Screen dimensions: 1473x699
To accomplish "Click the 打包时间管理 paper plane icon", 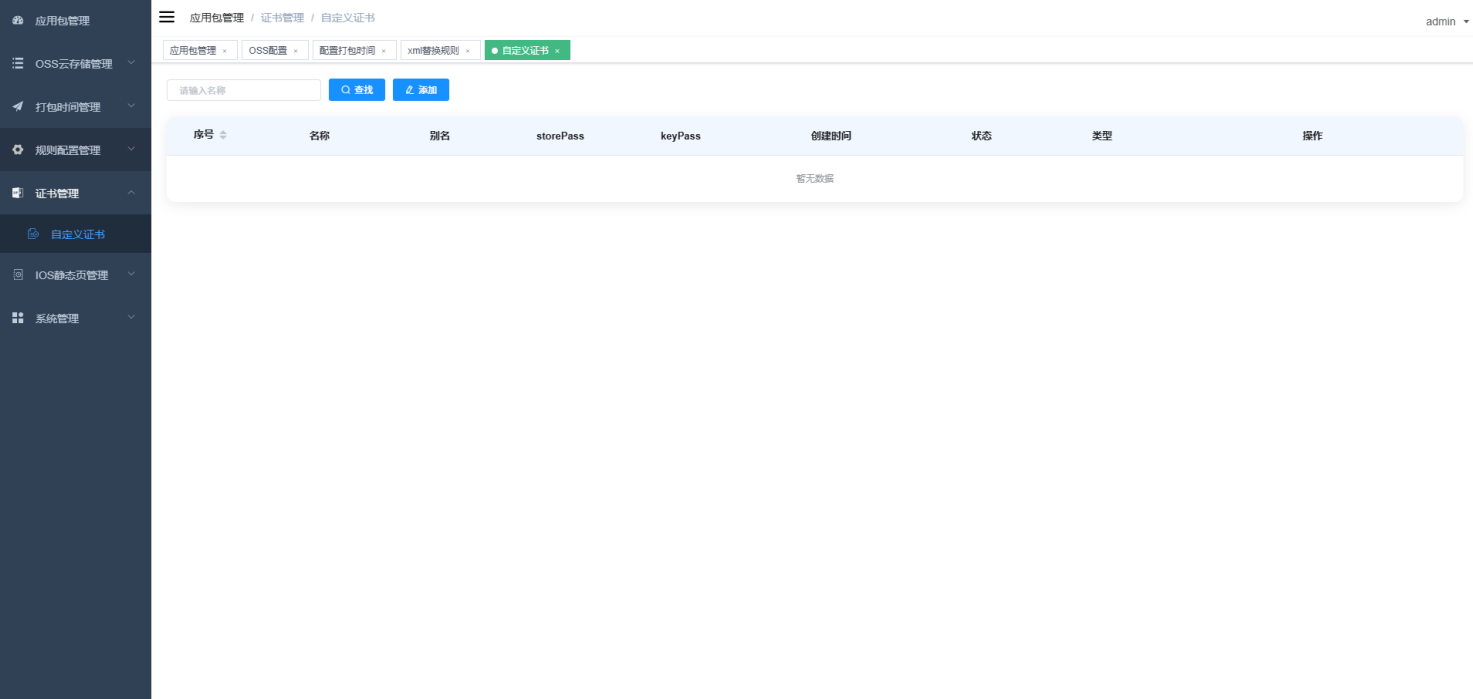I will [x=17, y=107].
